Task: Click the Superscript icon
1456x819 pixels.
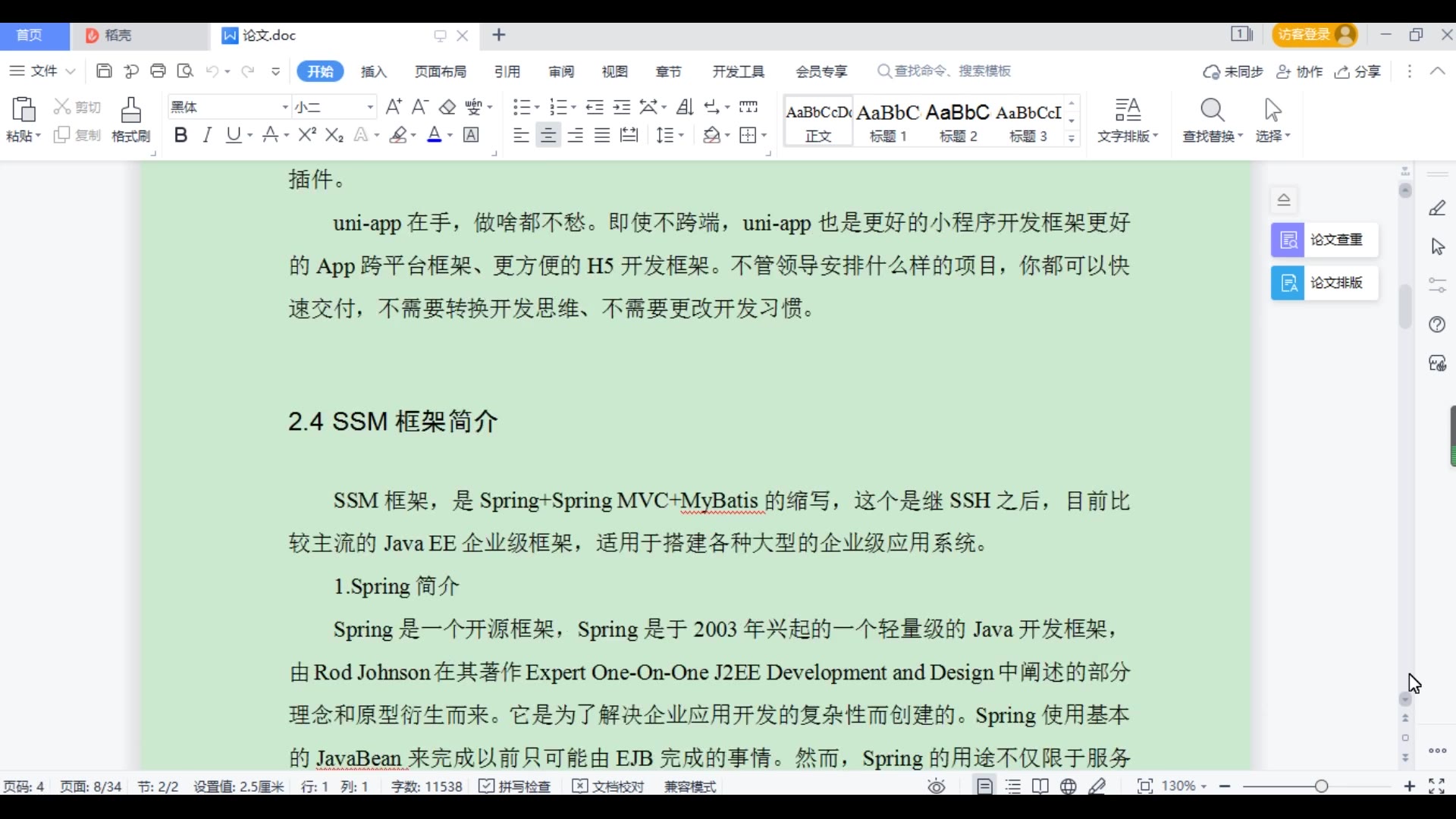Action: pos(307,135)
